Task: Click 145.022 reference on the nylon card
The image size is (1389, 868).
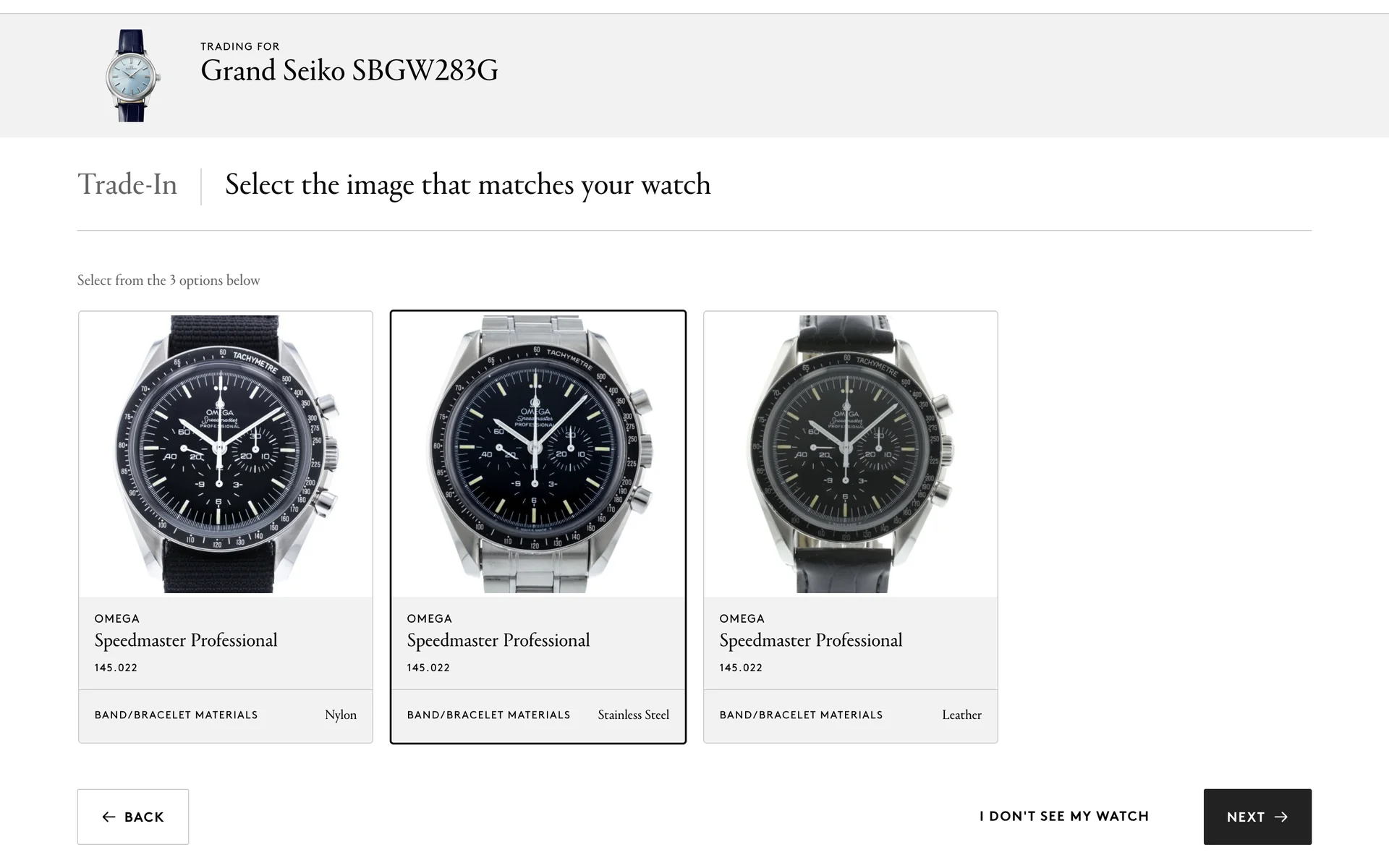Action: point(116,668)
